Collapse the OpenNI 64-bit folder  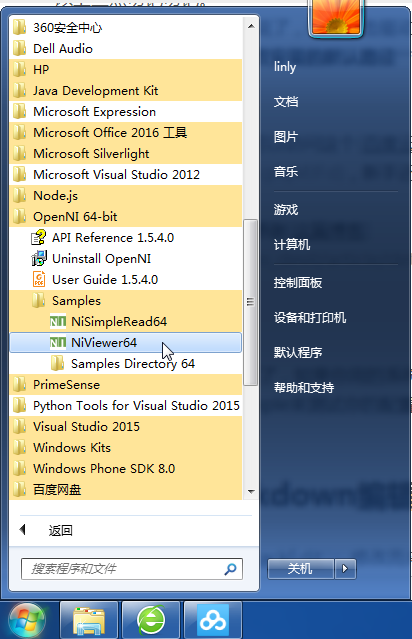click(x=126, y=216)
